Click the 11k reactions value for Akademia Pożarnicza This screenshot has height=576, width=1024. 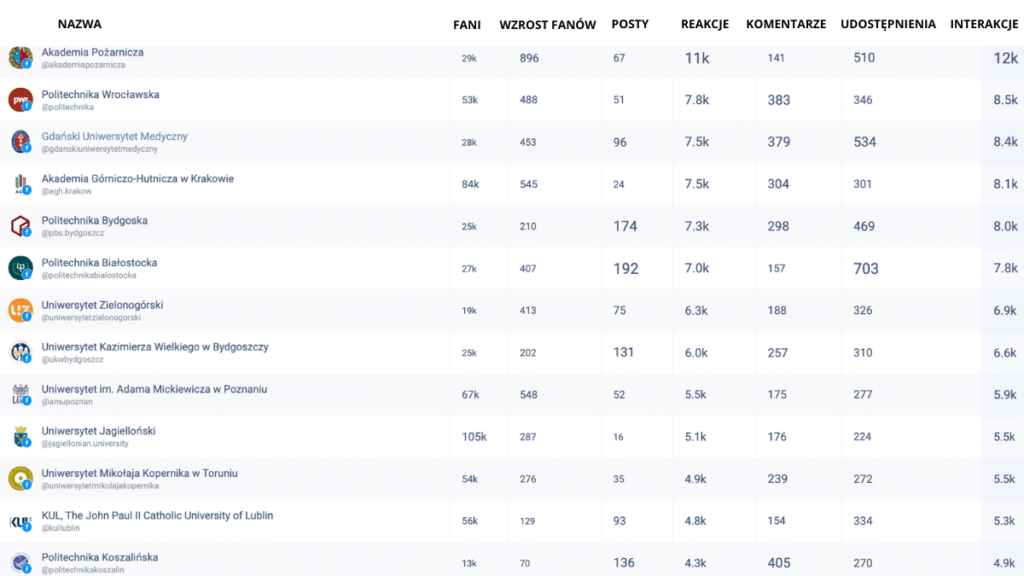pyautogui.click(x=697, y=58)
